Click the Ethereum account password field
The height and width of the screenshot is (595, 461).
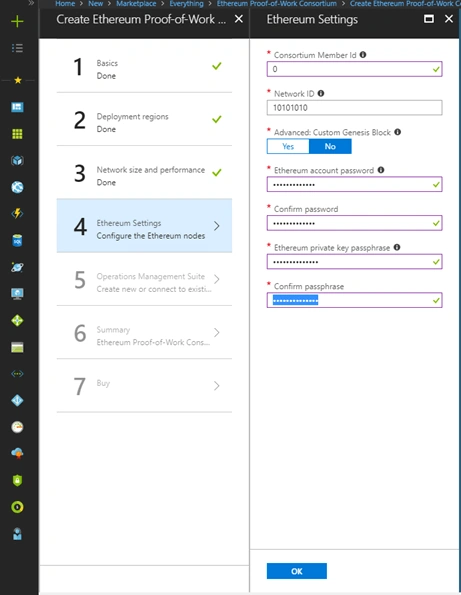tap(354, 184)
